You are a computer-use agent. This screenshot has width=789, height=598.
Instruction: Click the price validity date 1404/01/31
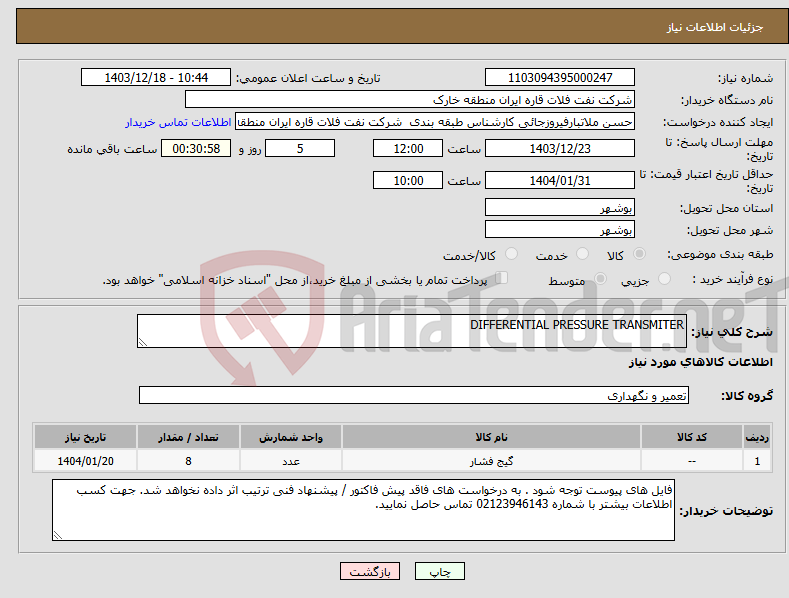click(560, 180)
